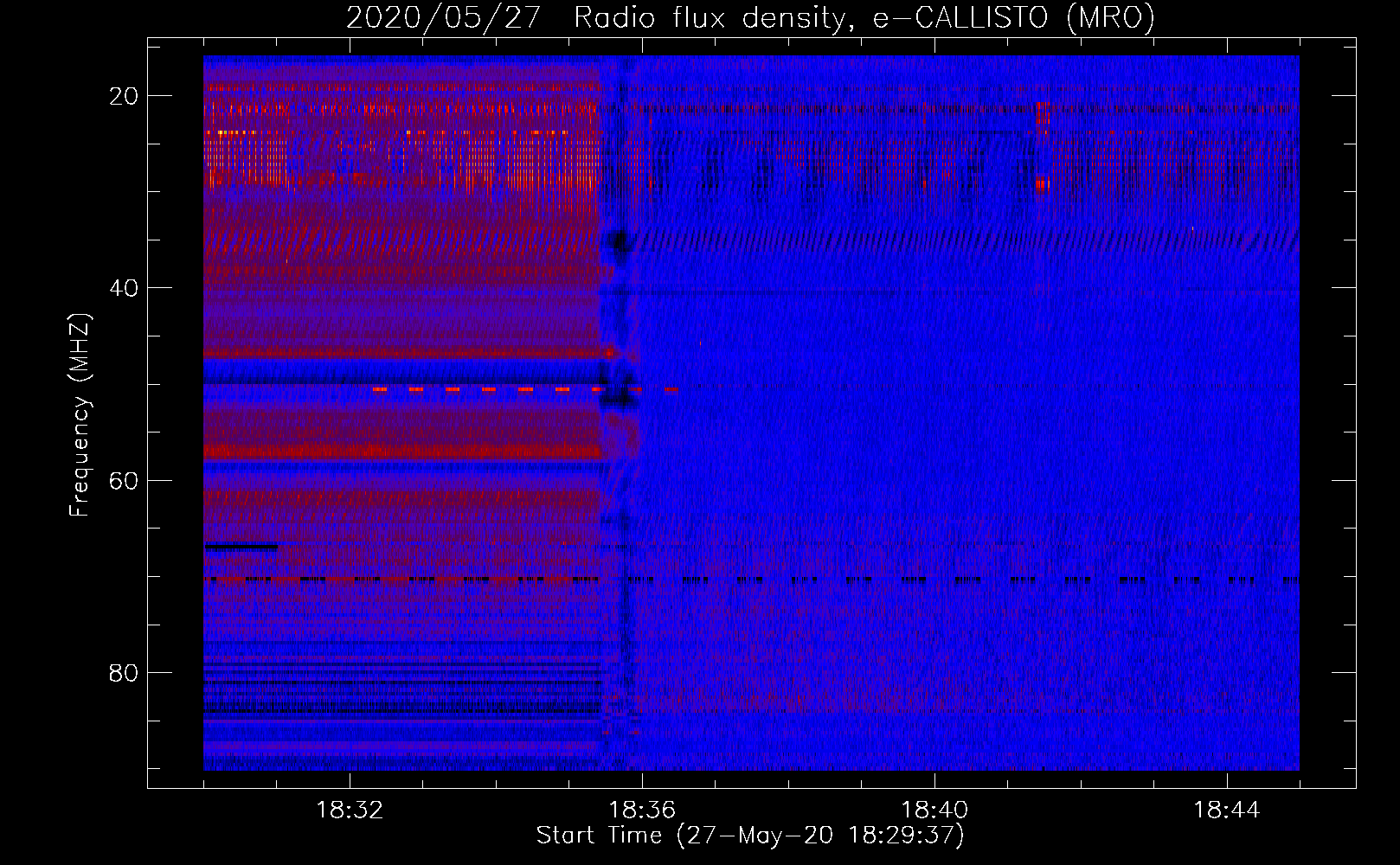
Task: Click the time tick label '18:44'
Action: 1227,811
